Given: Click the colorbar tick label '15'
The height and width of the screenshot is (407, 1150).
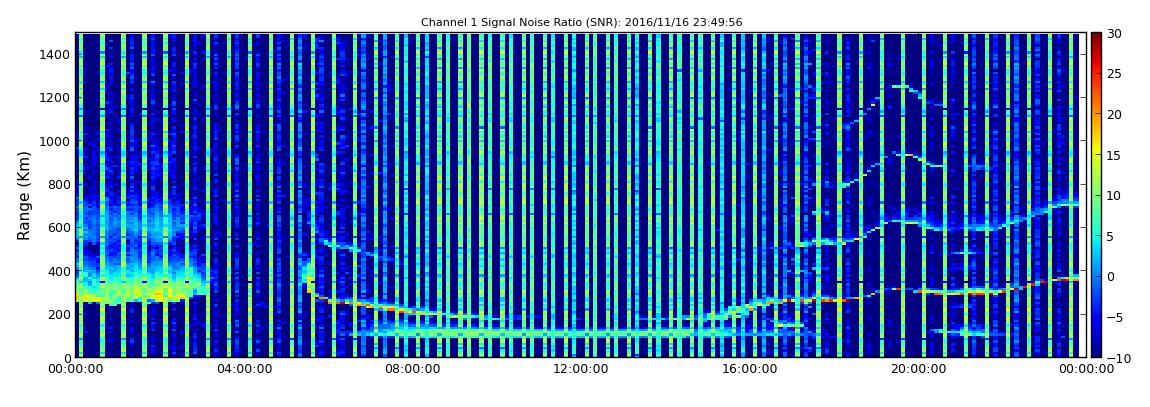Looking at the screenshot, I should (1113, 155).
